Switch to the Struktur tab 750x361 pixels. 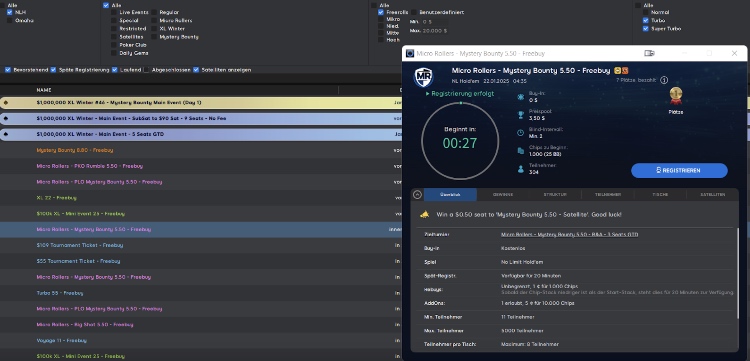click(555, 195)
